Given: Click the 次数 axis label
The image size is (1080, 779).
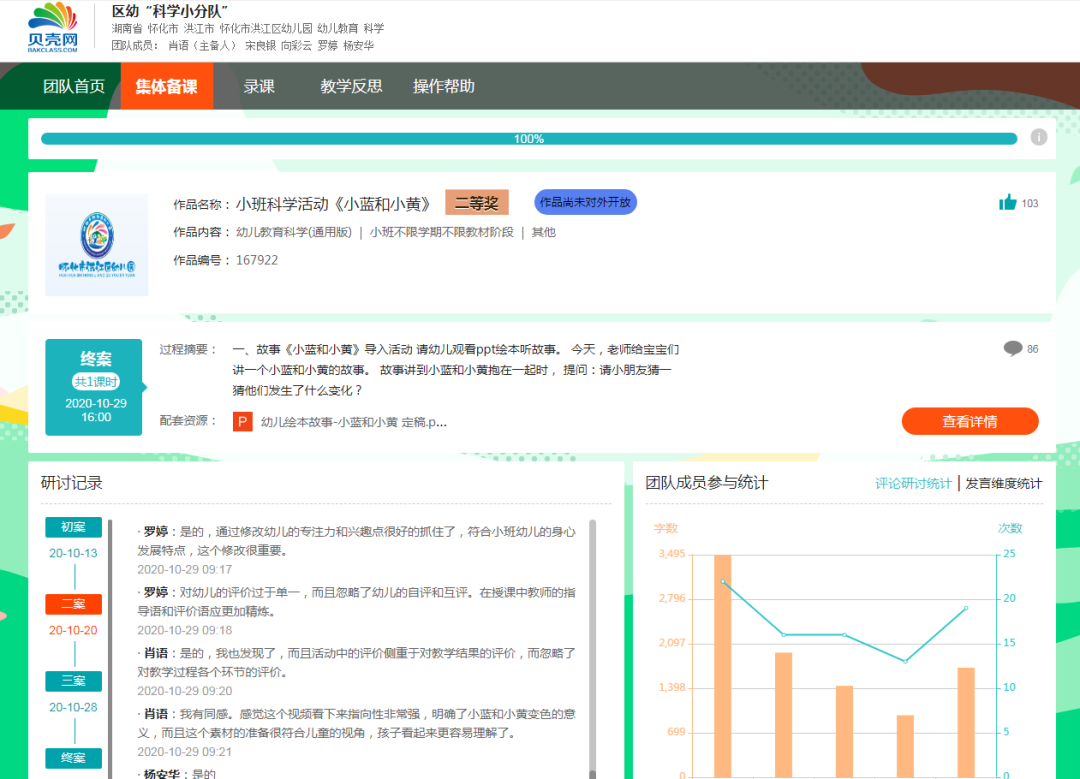Looking at the screenshot, I should pyautogui.click(x=1010, y=528).
